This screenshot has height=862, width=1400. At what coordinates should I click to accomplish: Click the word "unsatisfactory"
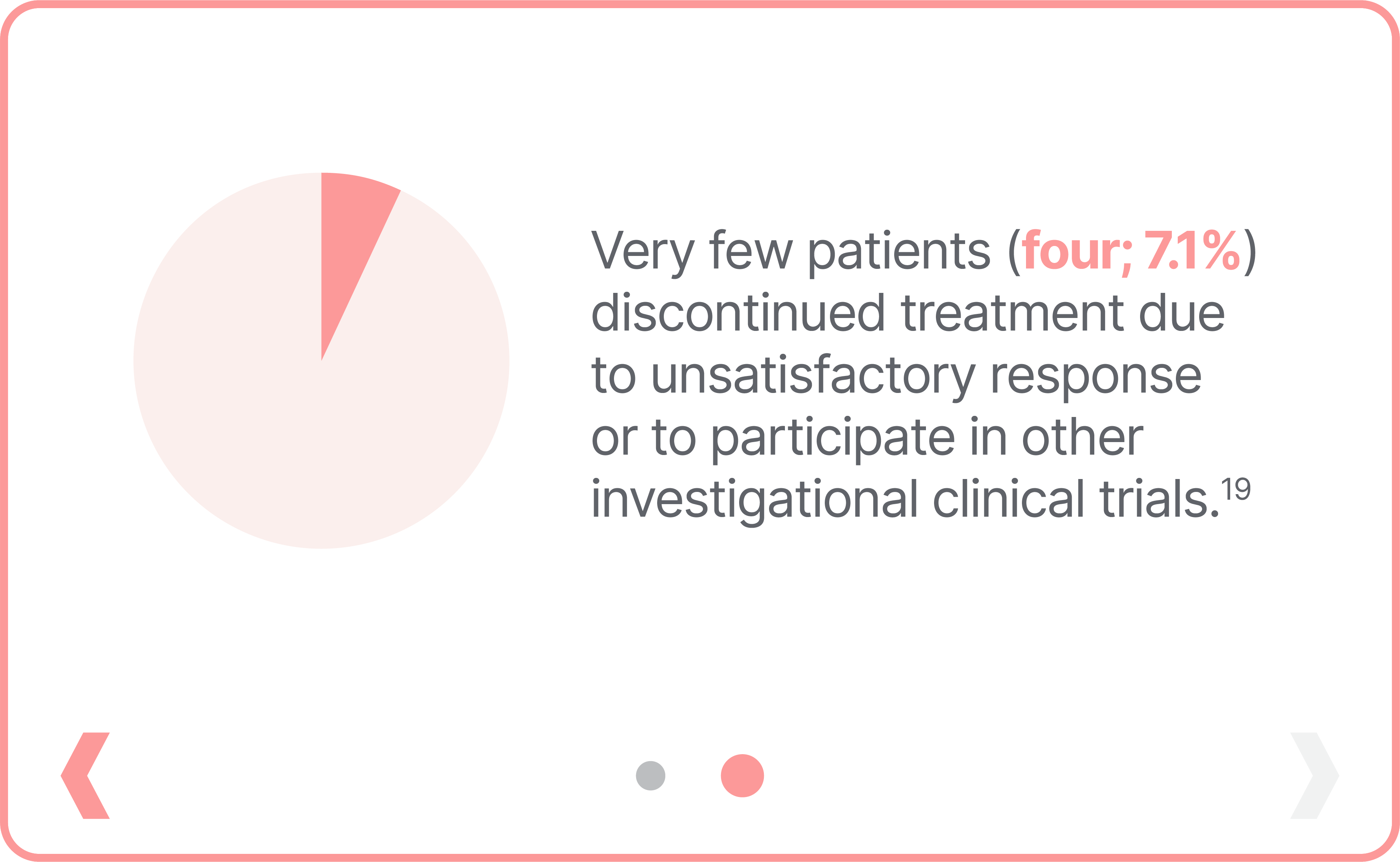(814, 376)
